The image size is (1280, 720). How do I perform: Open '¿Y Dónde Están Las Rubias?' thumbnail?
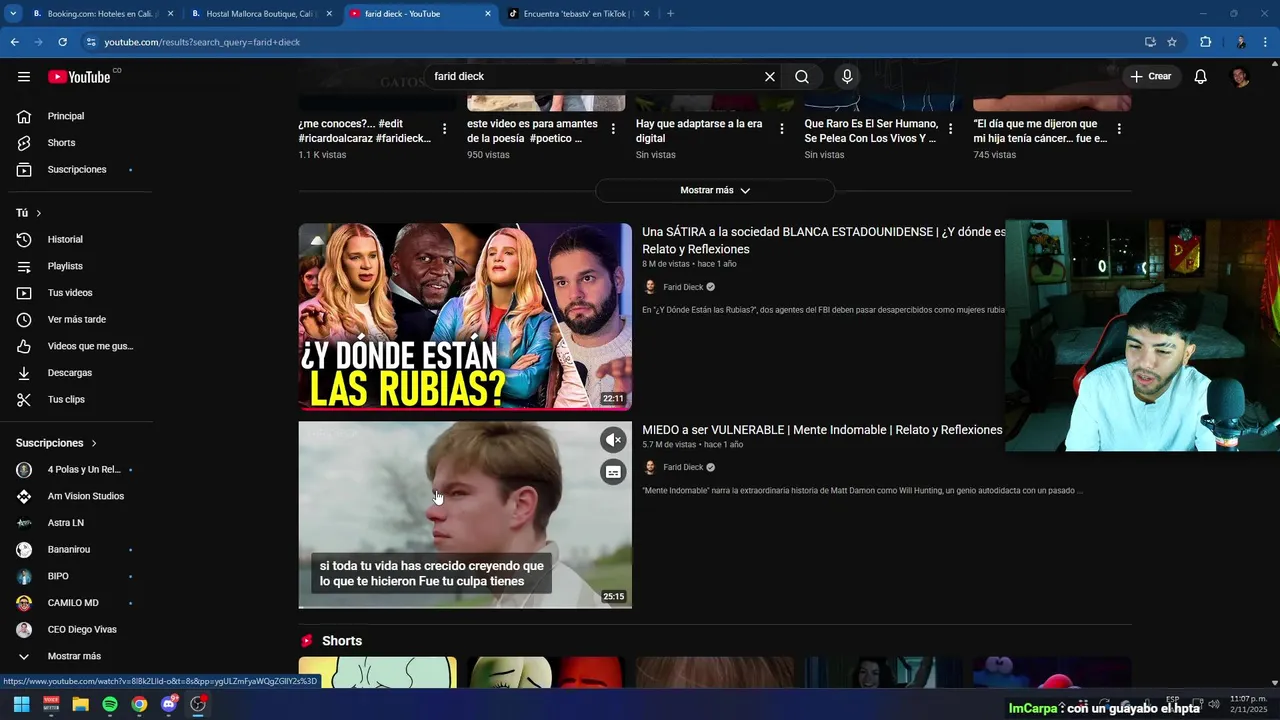coord(465,316)
